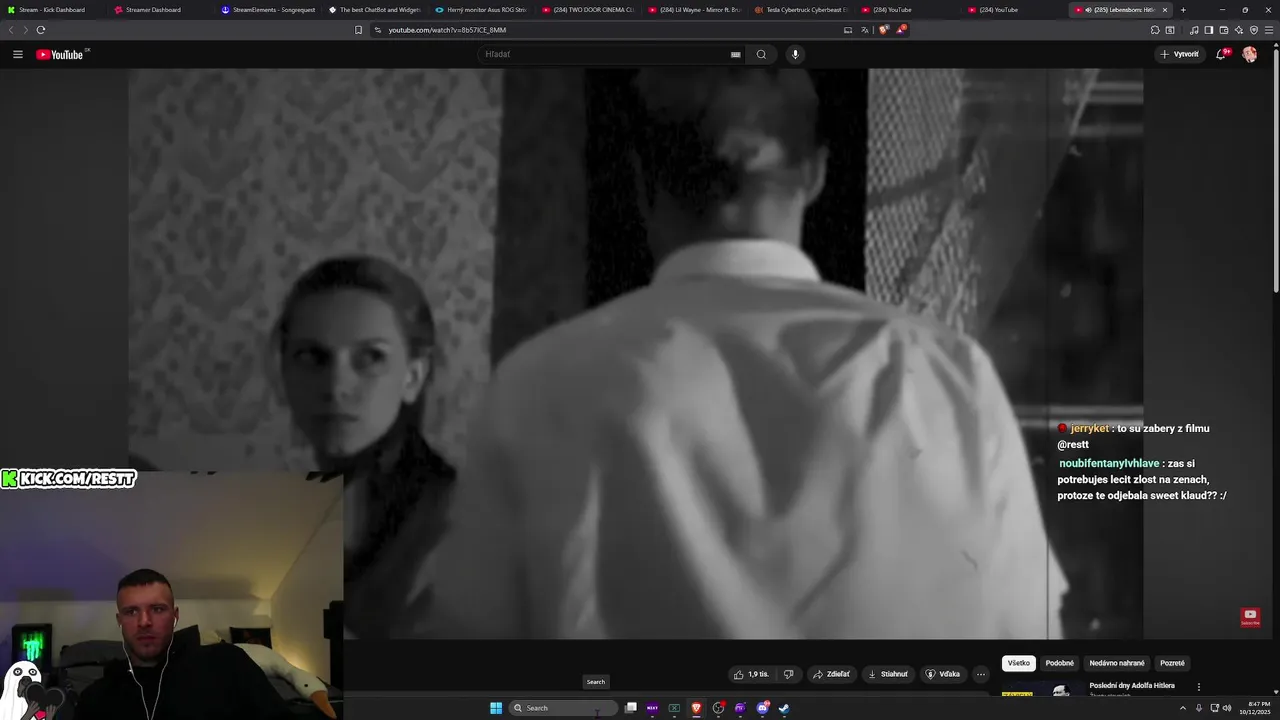
Task: Open the browser main hamburger menu
Action: coord(1269,30)
